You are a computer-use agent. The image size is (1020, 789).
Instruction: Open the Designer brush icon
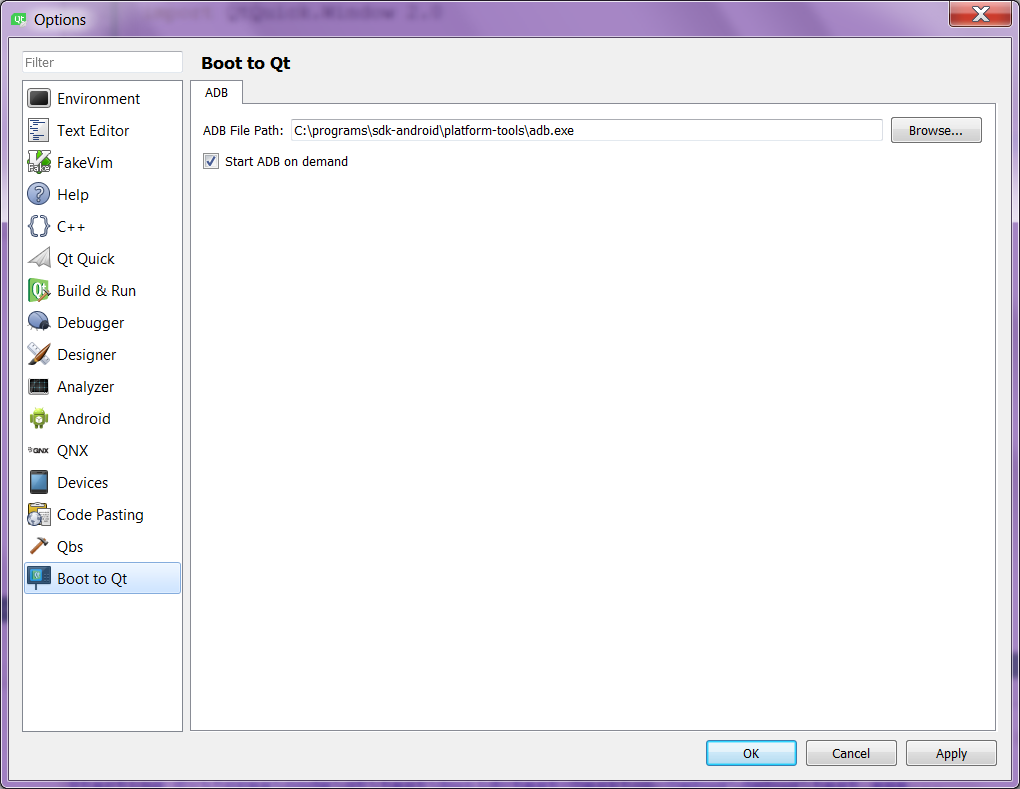point(38,354)
